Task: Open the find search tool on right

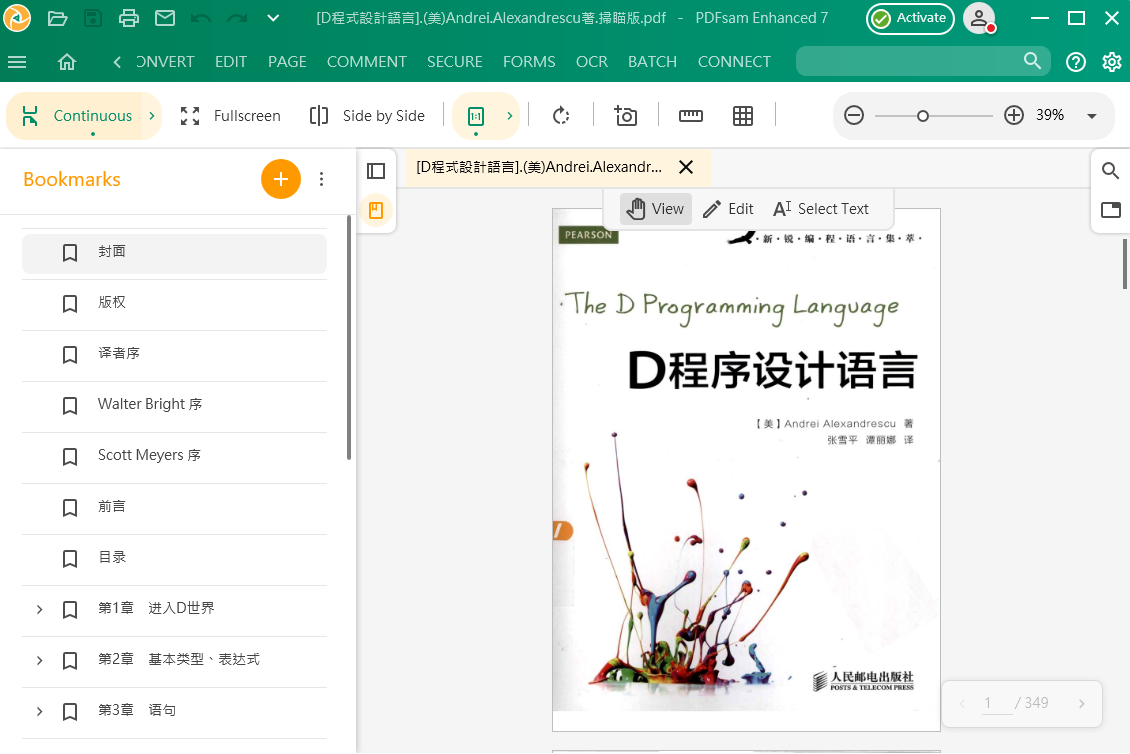Action: [1111, 171]
